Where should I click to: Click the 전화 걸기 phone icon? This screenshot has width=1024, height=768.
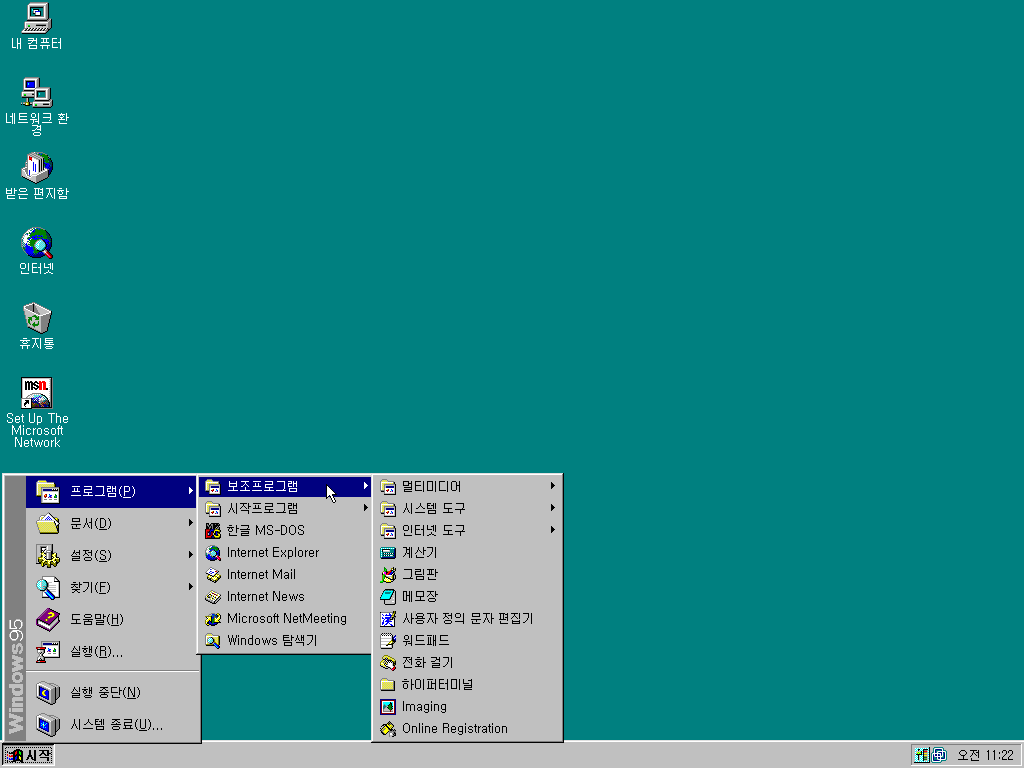(388, 663)
